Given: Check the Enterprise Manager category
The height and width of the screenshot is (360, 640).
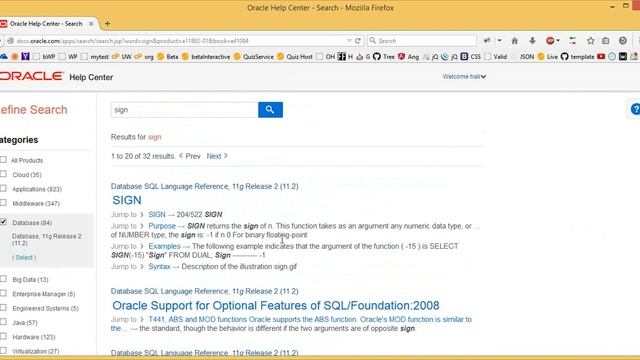Looking at the screenshot, I should (3, 293).
